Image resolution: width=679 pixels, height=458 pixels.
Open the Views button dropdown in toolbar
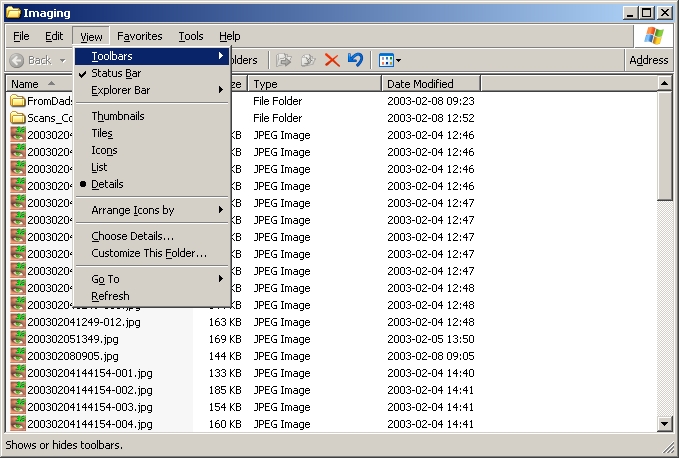tap(390, 60)
